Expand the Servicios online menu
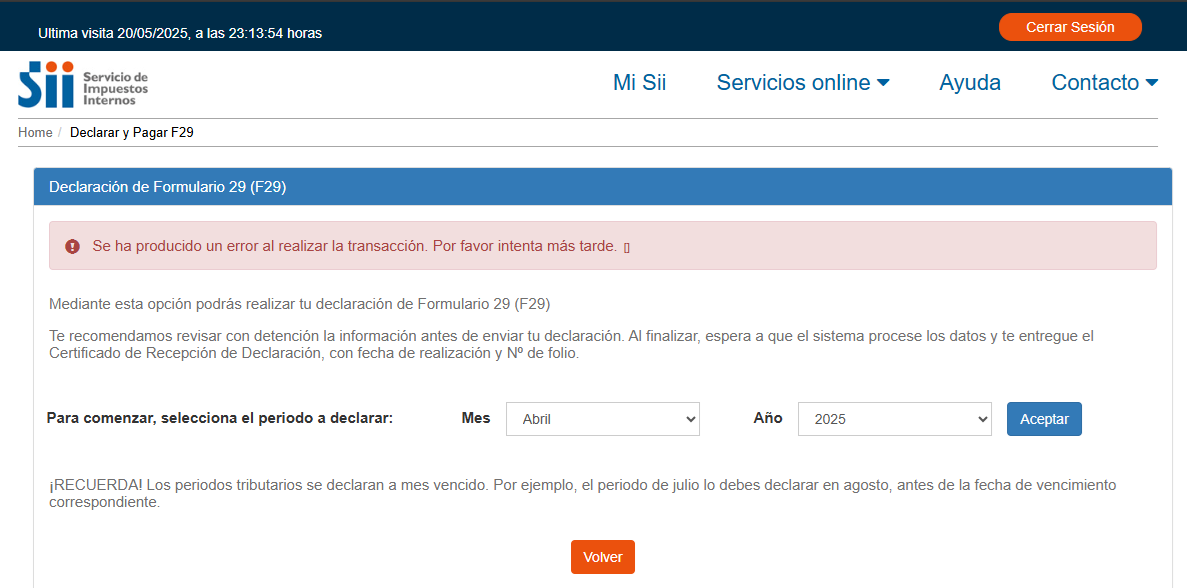The width and height of the screenshot is (1187, 588). 802,82
